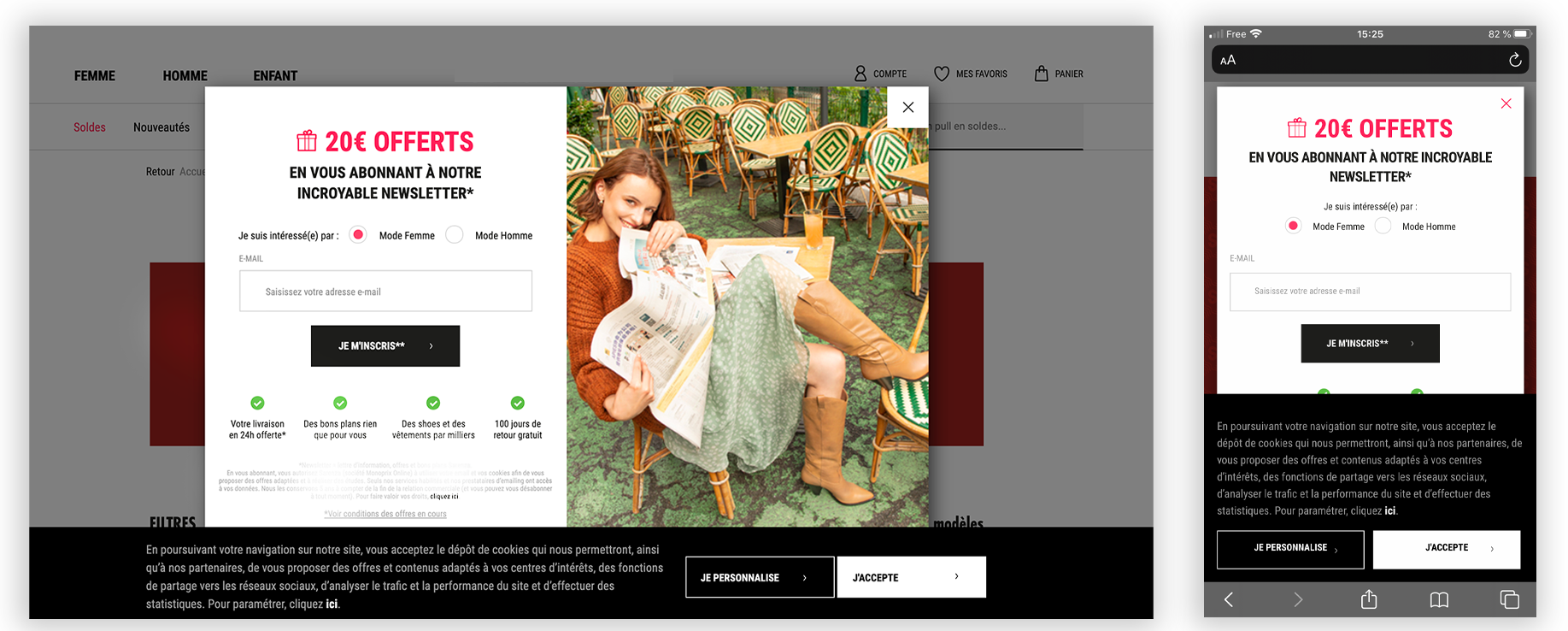Open bookmarks in mobile browser toolbar
The height and width of the screenshot is (631, 1568).
1439,599
